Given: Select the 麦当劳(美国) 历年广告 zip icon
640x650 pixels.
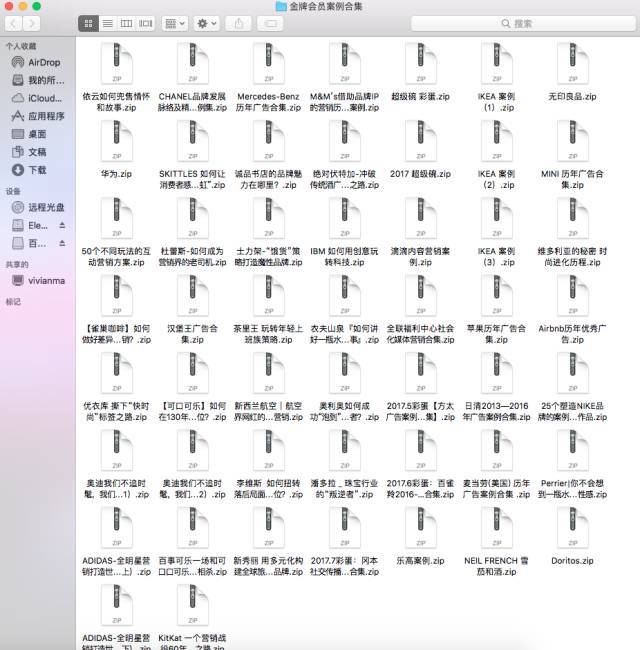Looking at the screenshot, I should pyautogui.click(x=497, y=451).
